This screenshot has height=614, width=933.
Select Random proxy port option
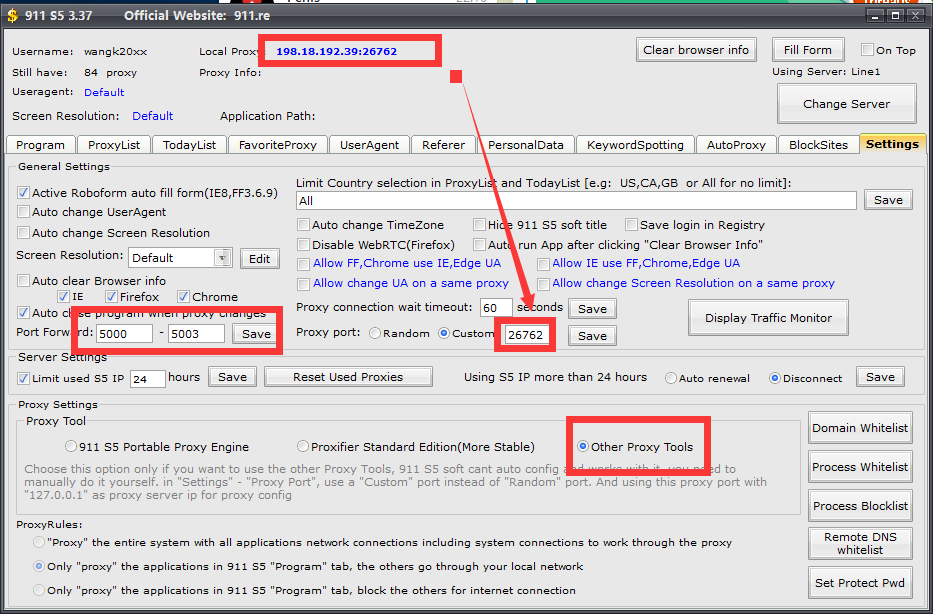375,333
